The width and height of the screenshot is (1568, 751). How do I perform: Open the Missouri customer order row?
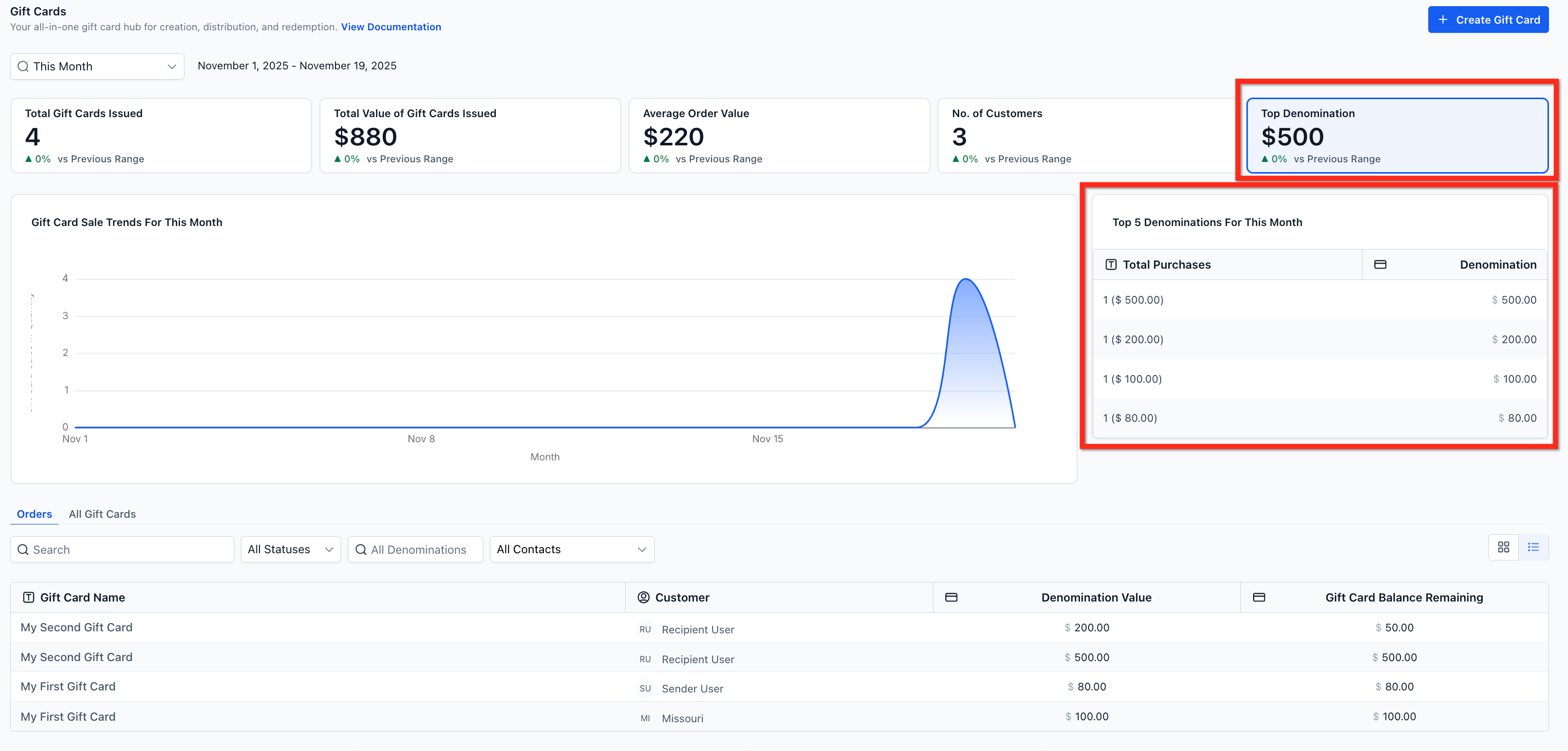[682, 718]
